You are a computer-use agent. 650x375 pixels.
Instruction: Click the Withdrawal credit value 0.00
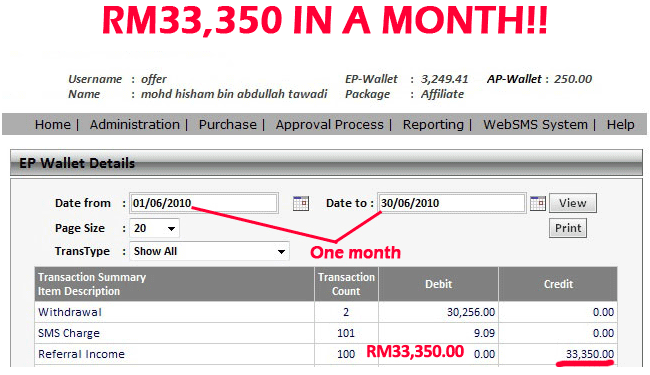pyautogui.click(x=603, y=312)
